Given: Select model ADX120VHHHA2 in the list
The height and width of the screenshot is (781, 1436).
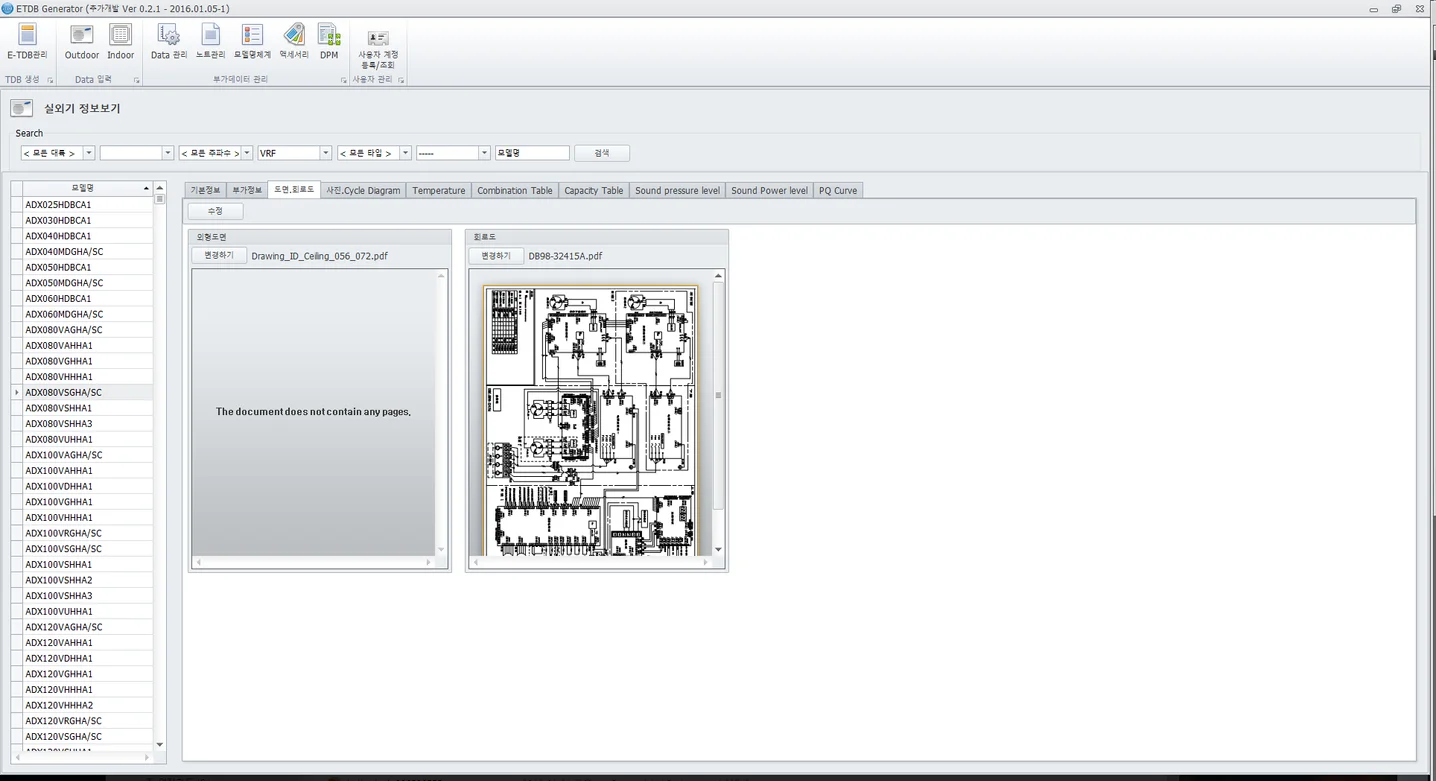Looking at the screenshot, I should [x=88, y=705].
